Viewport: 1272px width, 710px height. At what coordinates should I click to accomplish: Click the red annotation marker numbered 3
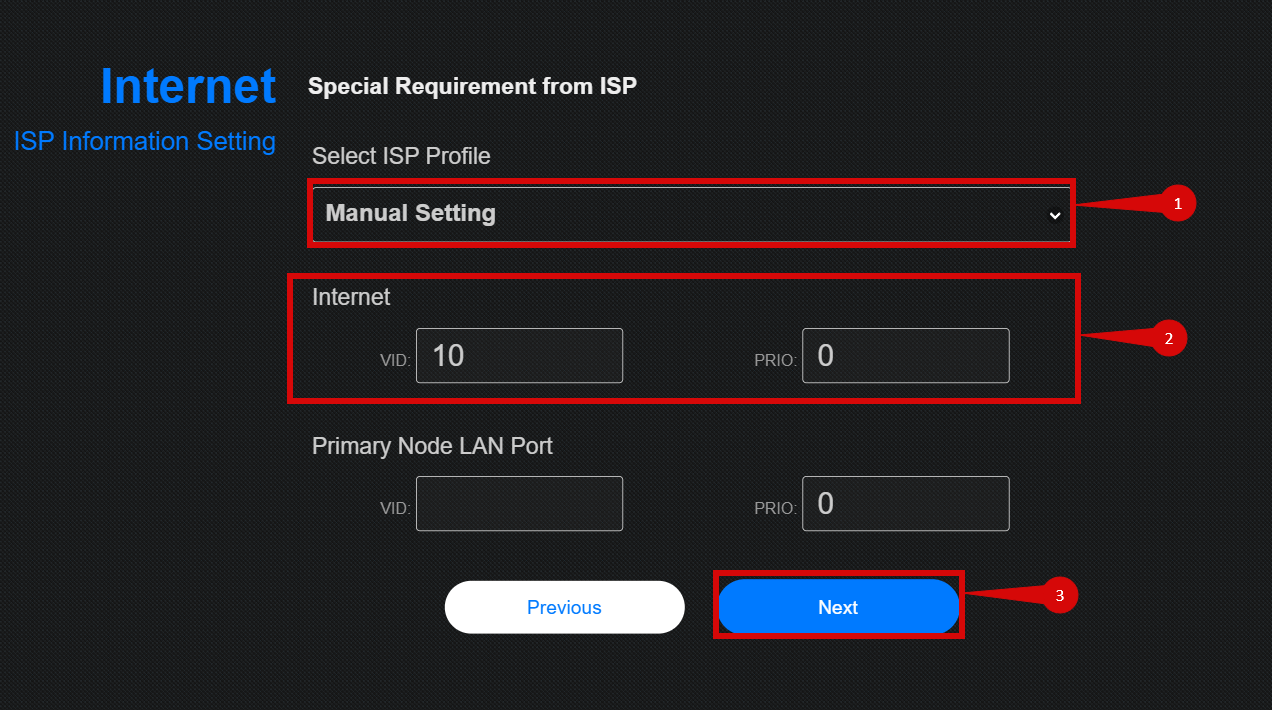(x=1059, y=596)
